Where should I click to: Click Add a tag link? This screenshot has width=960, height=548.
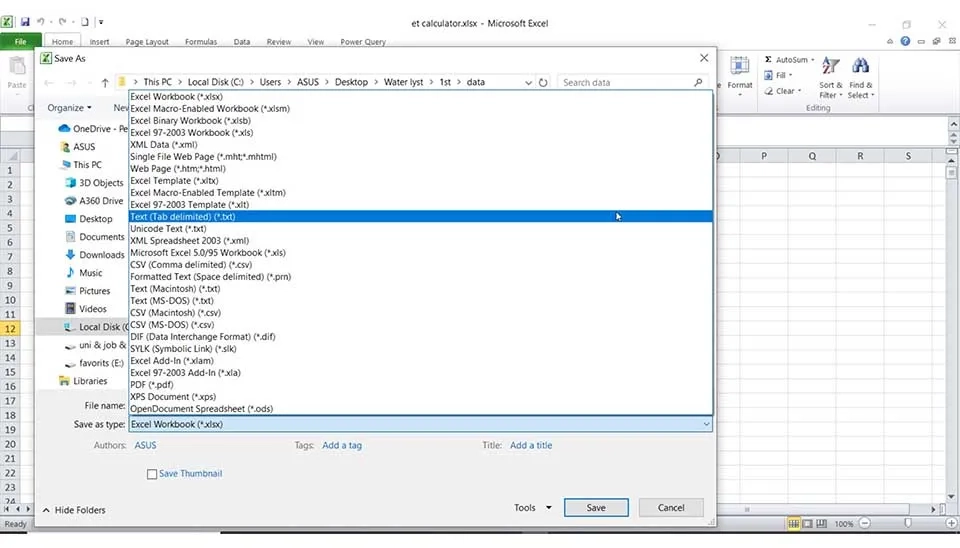coord(342,446)
